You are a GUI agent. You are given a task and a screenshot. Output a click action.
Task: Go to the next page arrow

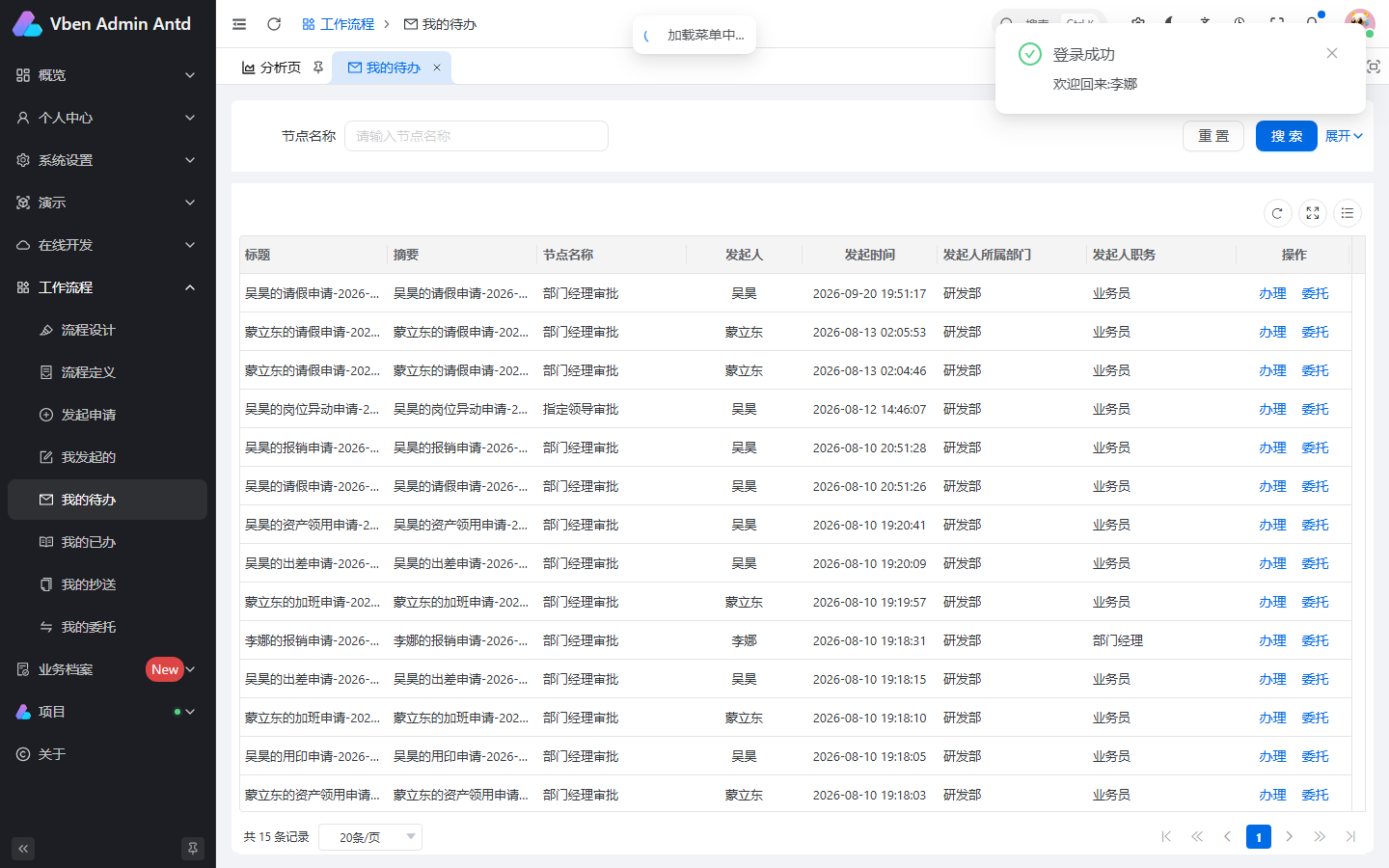tap(1290, 837)
